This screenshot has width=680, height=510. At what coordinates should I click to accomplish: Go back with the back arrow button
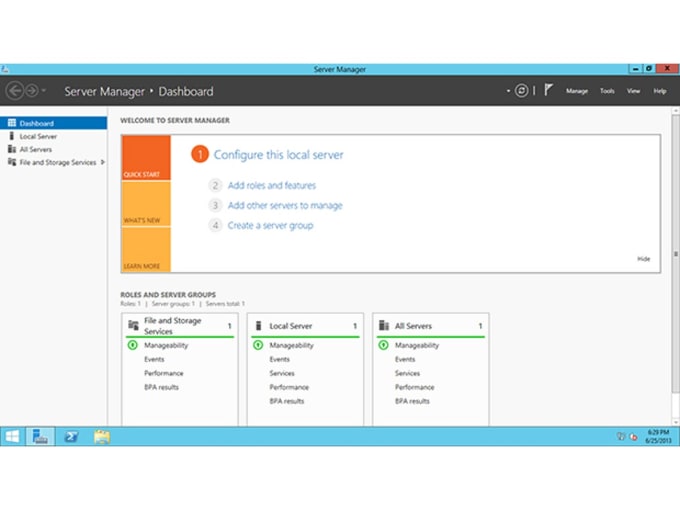[14, 91]
